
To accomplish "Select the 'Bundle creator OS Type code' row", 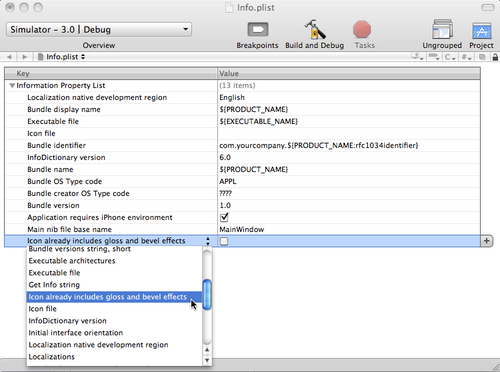I will [242, 194].
